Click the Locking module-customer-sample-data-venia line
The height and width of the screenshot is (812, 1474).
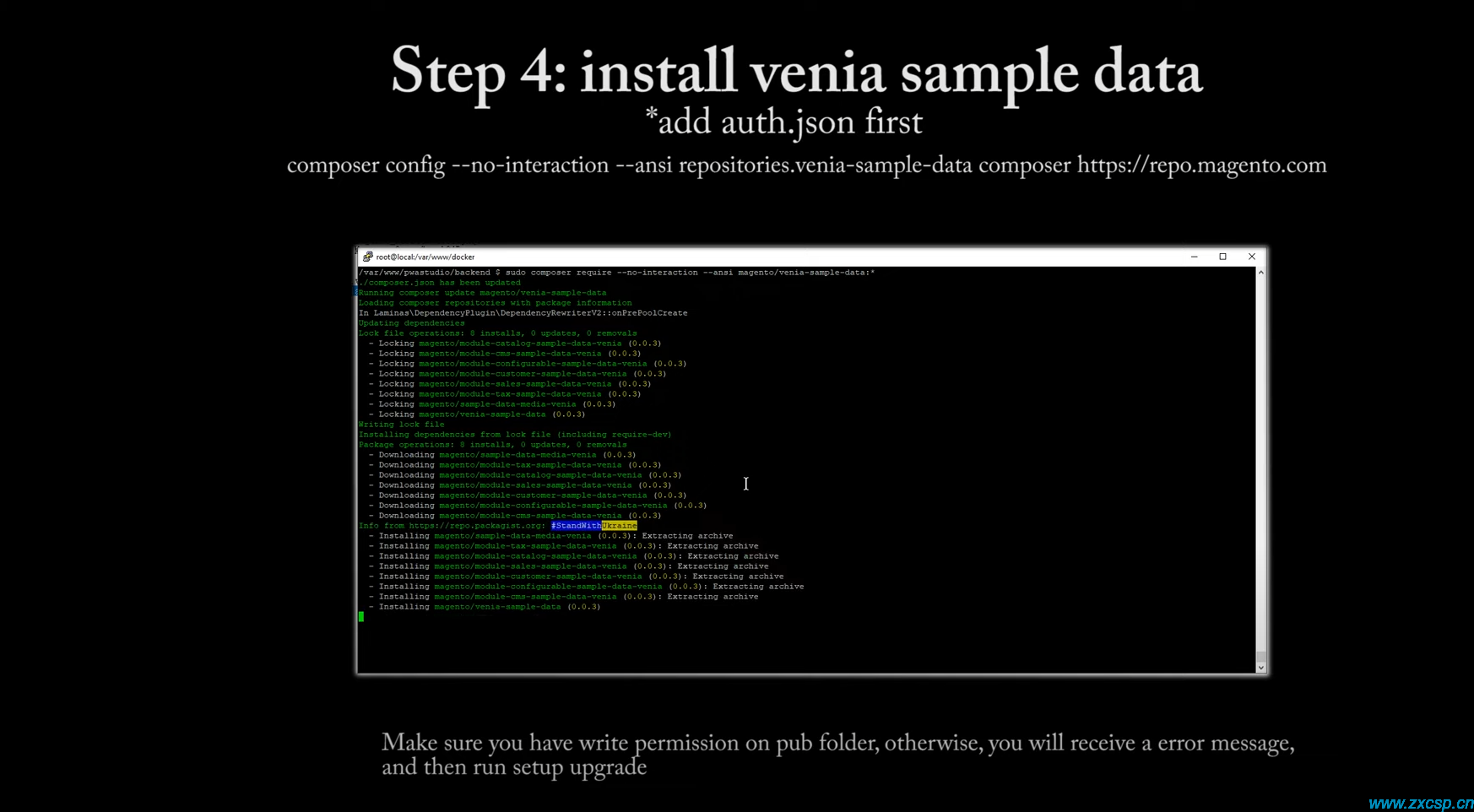tap(518, 374)
